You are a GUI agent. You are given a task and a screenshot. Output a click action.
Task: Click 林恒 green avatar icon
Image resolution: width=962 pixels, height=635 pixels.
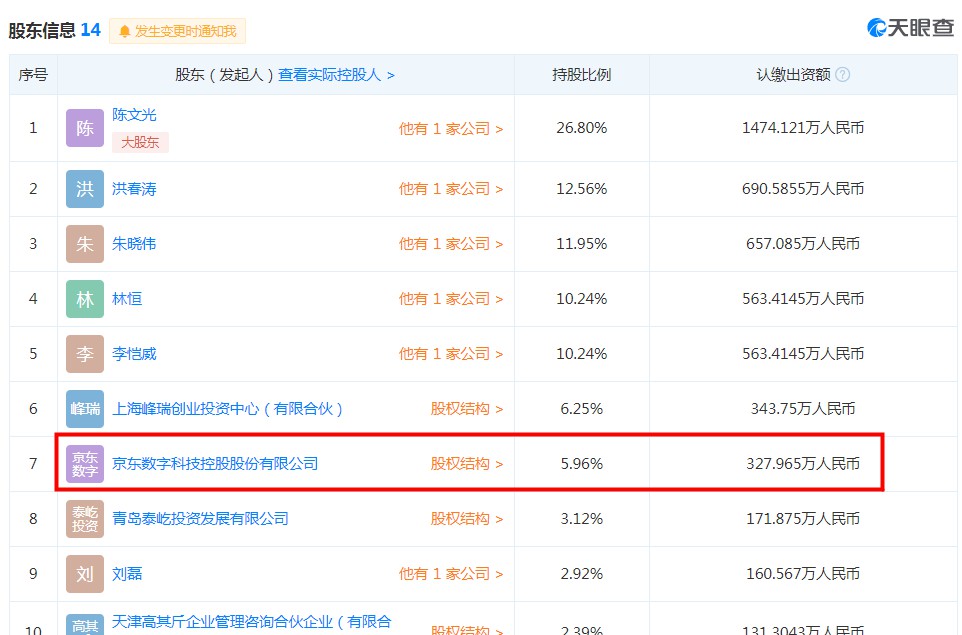point(85,299)
